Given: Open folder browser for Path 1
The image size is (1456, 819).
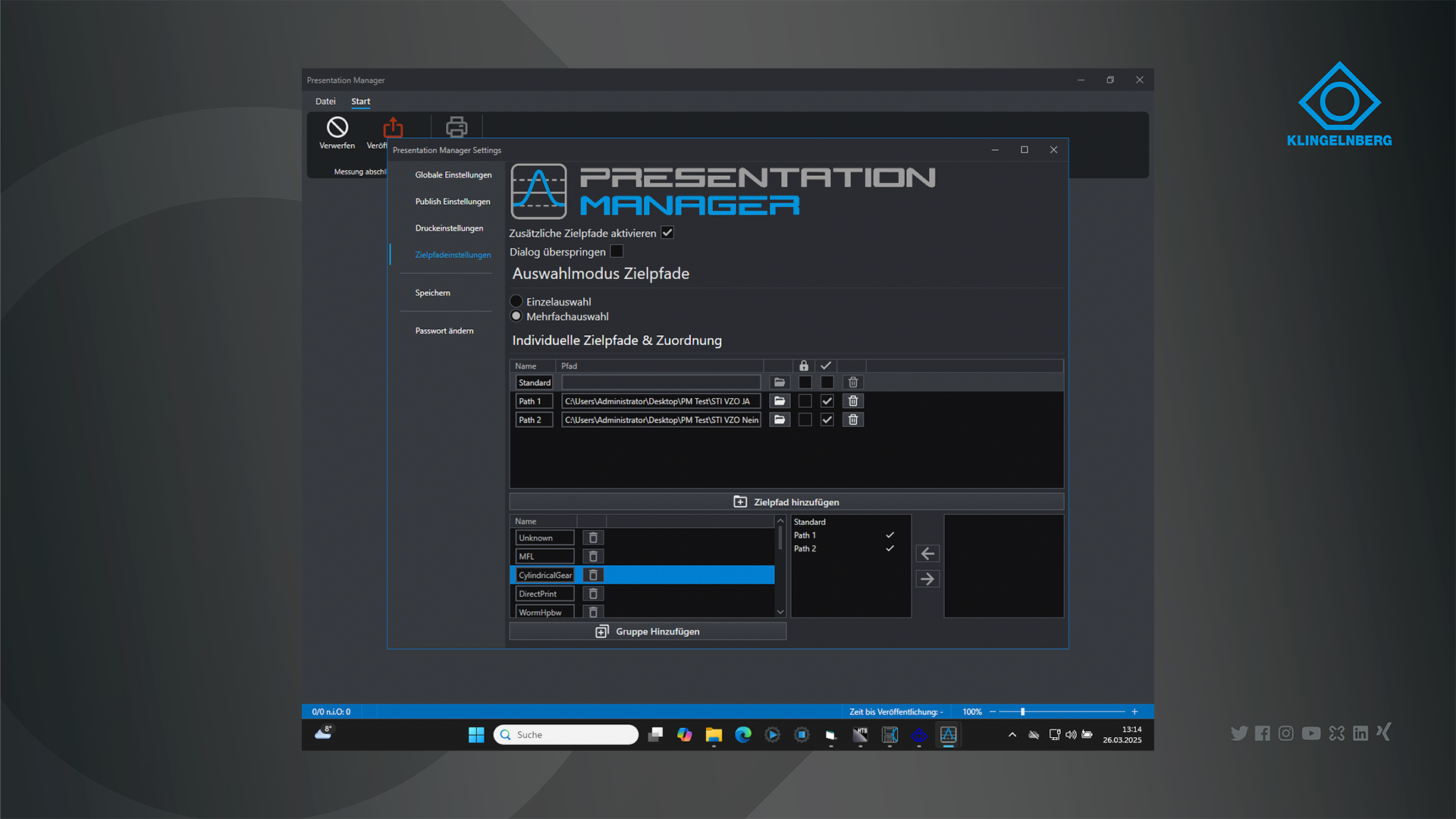Looking at the screenshot, I should [x=780, y=401].
